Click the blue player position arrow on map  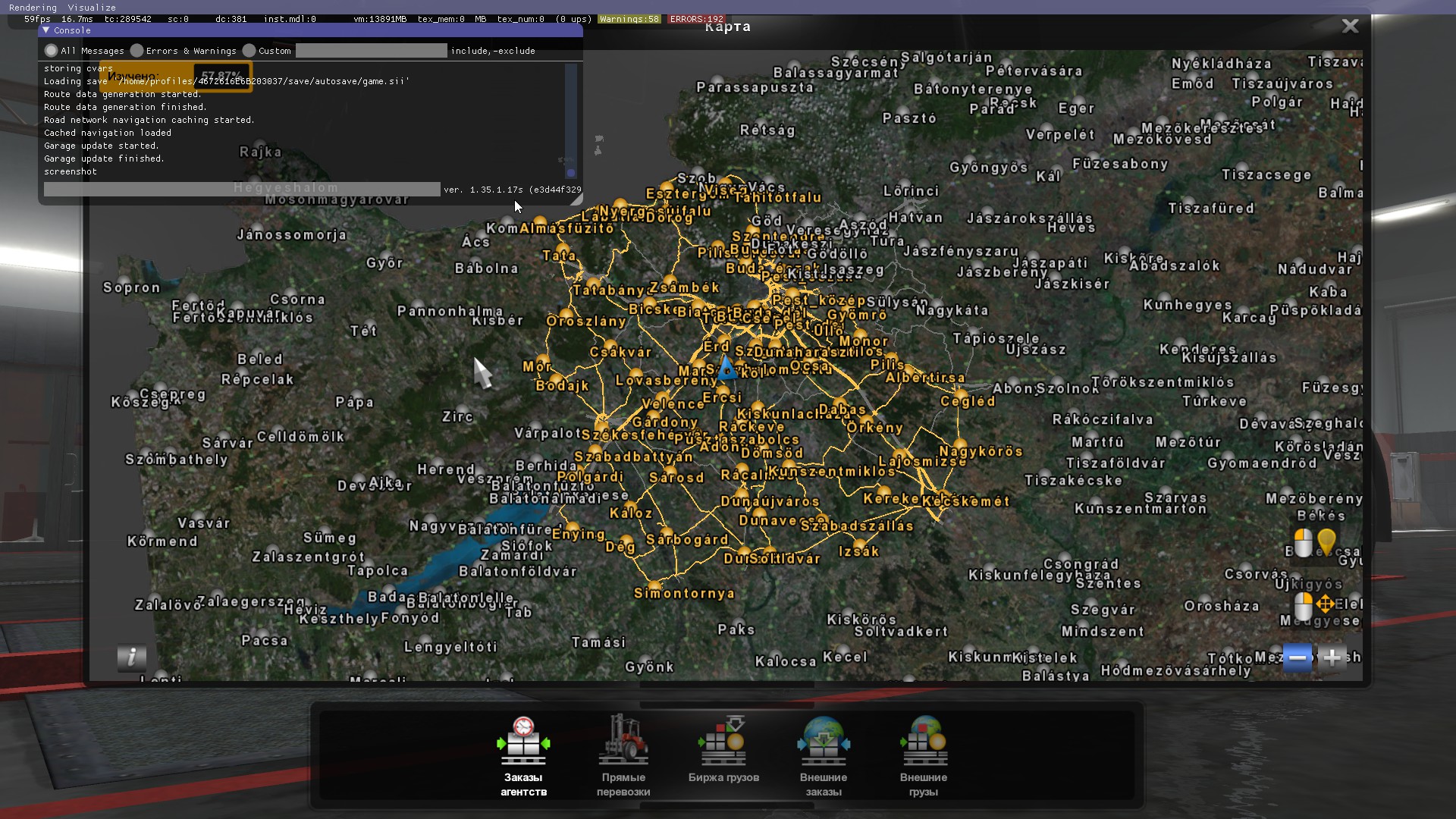tap(726, 369)
